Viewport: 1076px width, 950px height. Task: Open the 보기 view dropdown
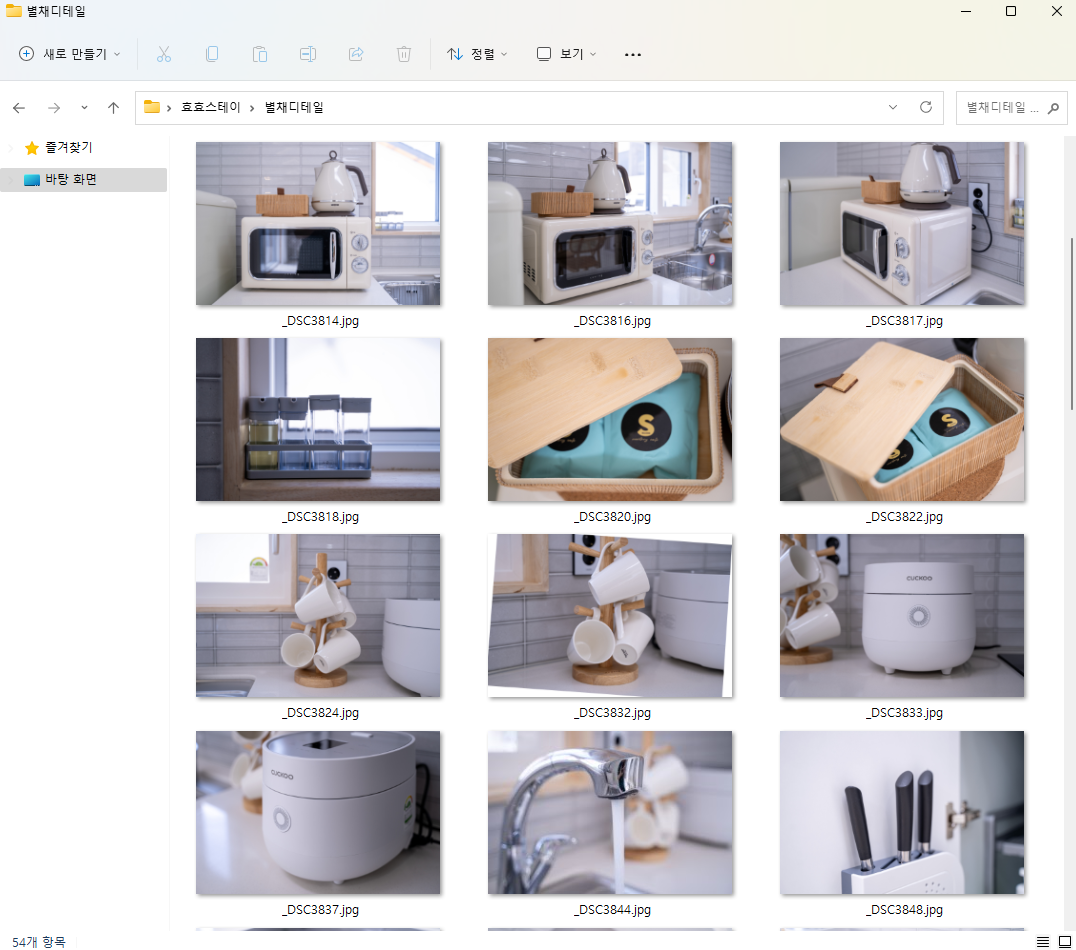(566, 54)
